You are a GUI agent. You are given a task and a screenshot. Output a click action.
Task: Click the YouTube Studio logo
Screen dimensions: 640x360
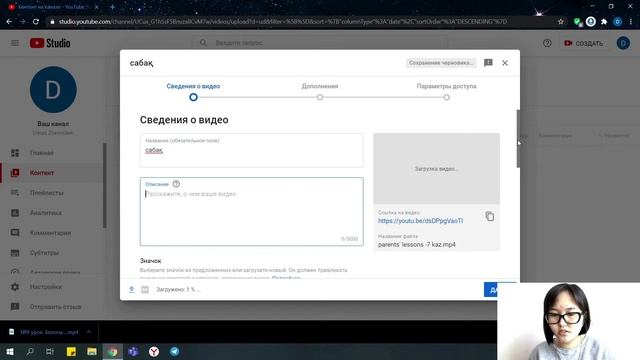tap(50, 43)
